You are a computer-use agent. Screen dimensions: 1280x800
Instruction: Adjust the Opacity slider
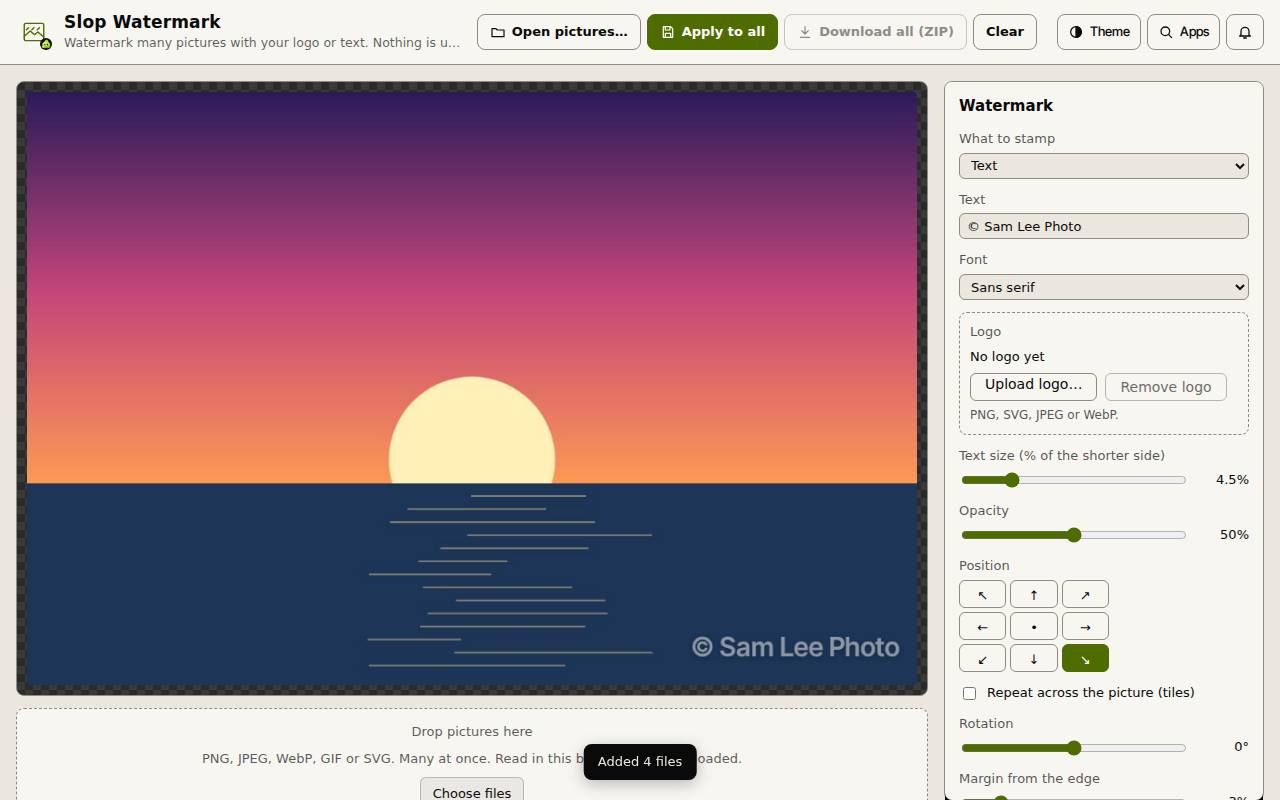(x=1073, y=535)
